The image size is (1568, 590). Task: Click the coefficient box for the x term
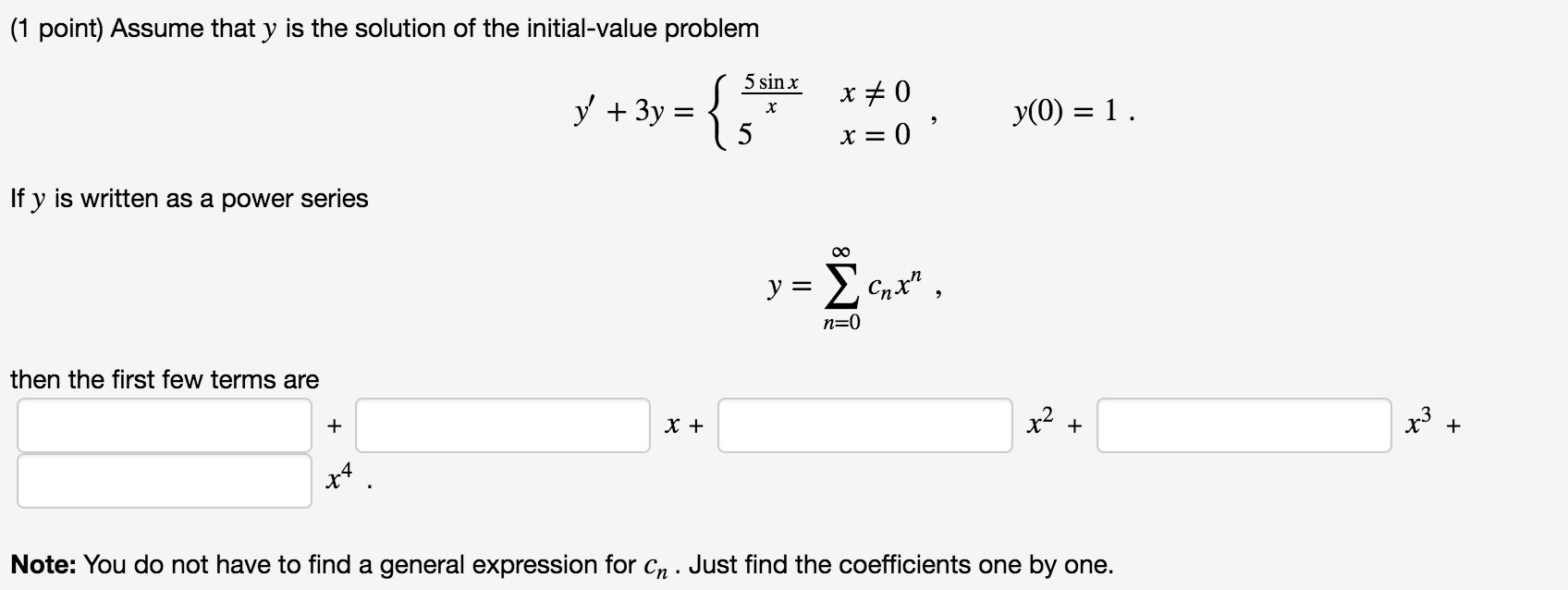[504, 426]
